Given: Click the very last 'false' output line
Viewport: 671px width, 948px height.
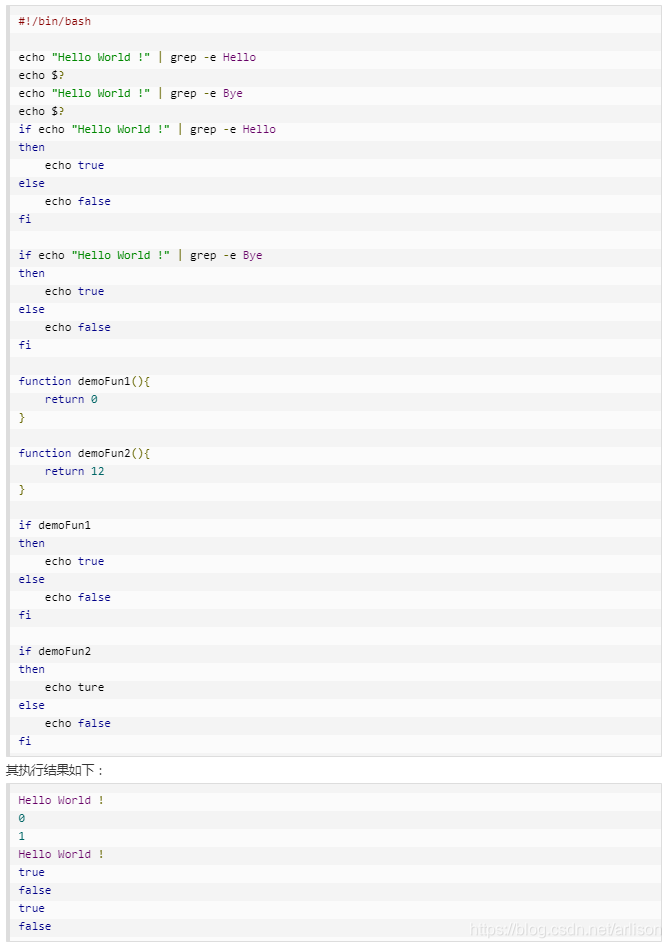Looking at the screenshot, I should click(34, 926).
